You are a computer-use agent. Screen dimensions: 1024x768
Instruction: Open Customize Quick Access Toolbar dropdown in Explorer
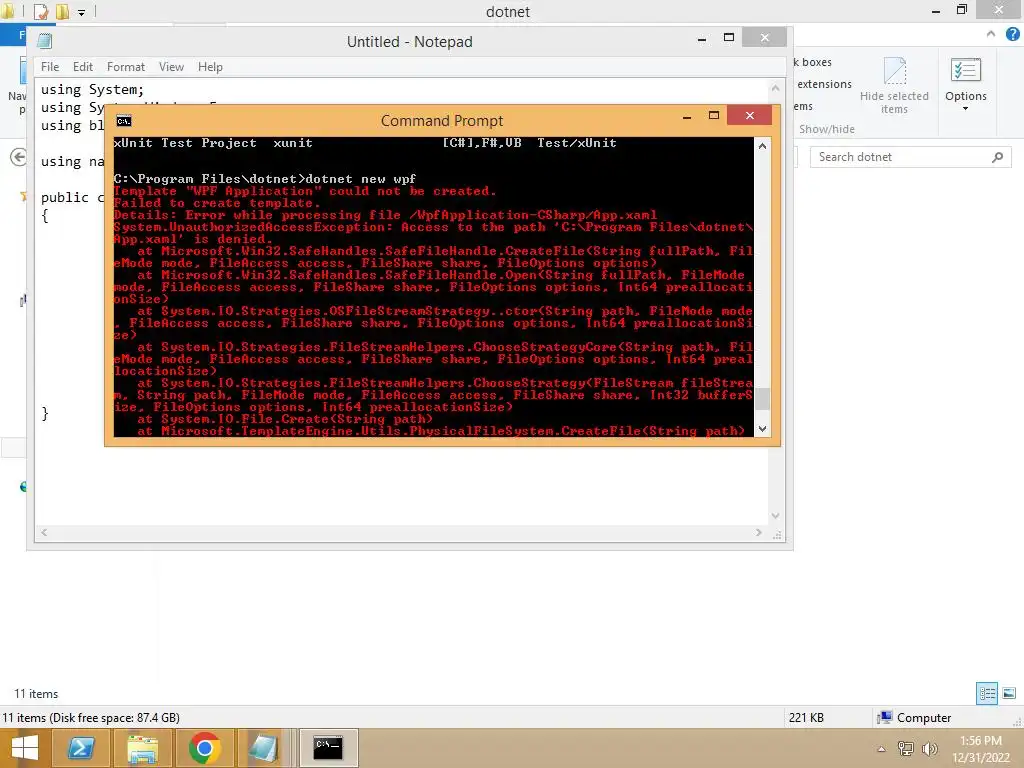(82, 12)
